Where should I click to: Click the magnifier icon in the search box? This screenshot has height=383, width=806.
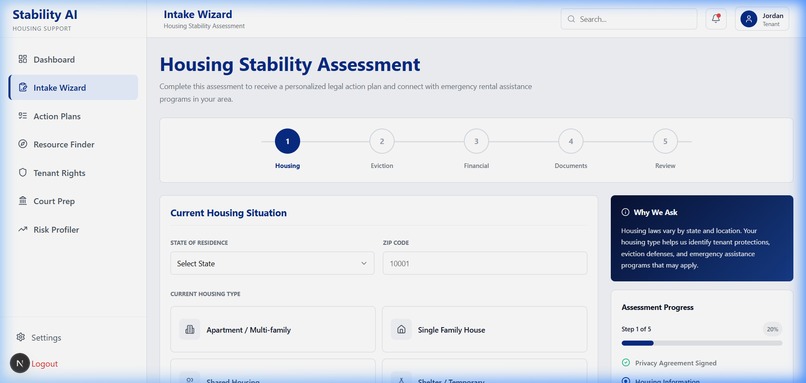click(571, 19)
